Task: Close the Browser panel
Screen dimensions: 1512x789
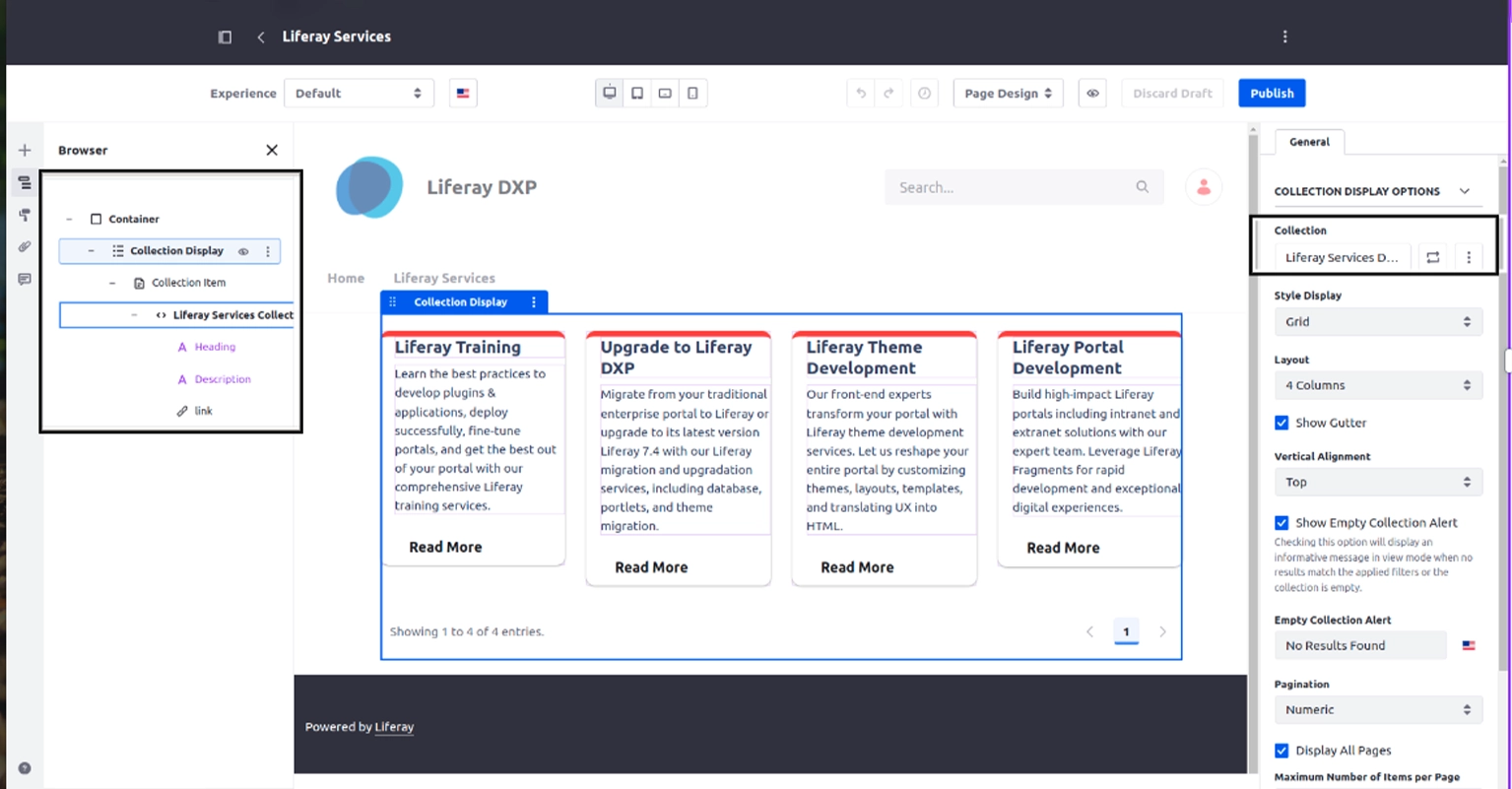Action: point(272,150)
